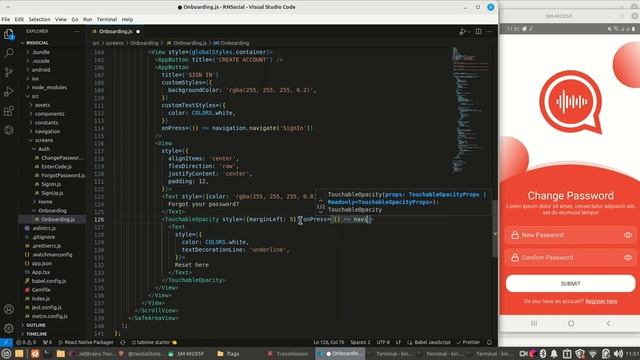The width and height of the screenshot is (640, 360).
Task: Click React Native Packager in status bar
Action: [x=86, y=342]
